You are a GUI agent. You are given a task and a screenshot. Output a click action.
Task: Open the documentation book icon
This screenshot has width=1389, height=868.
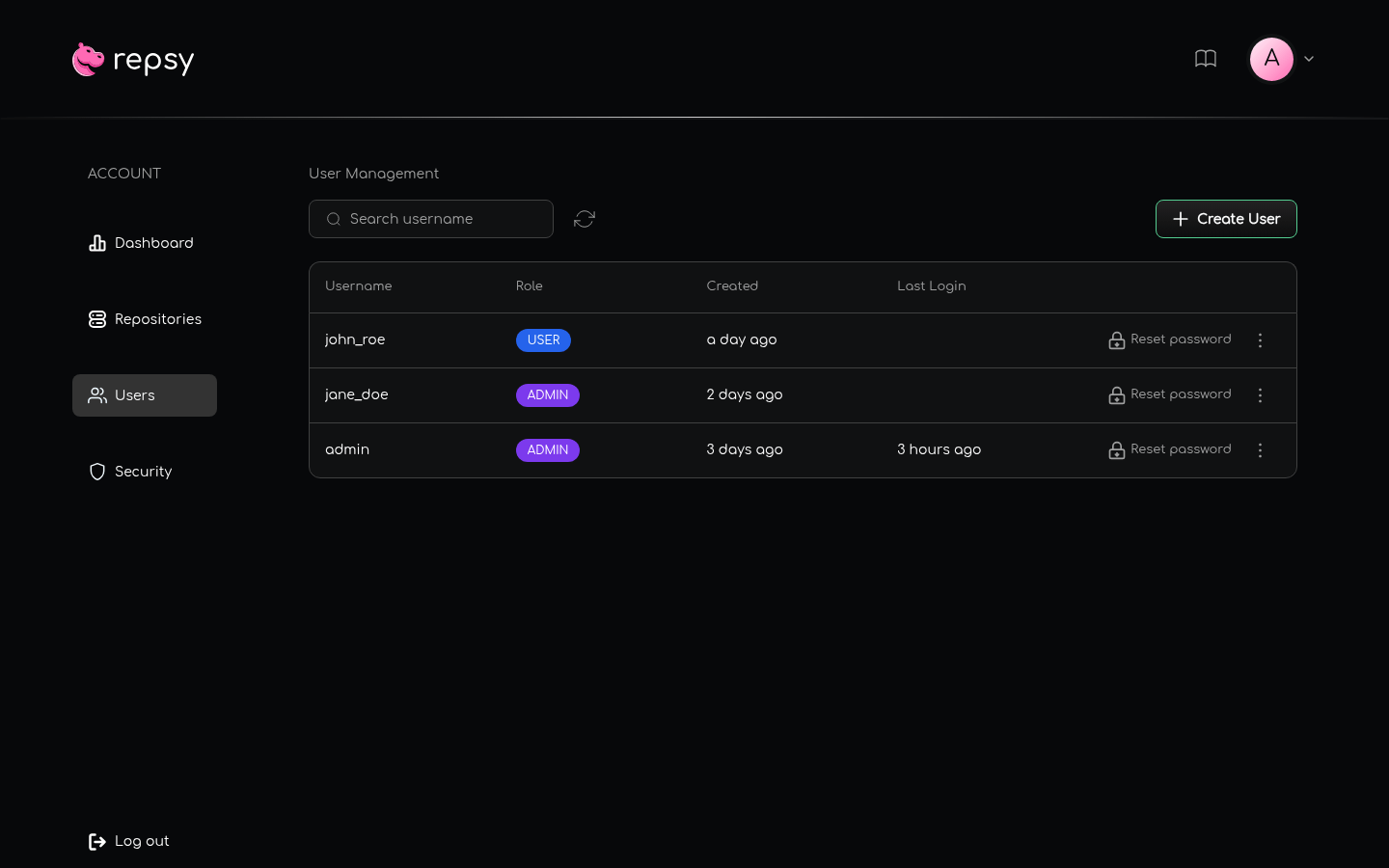click(1206, 59)
